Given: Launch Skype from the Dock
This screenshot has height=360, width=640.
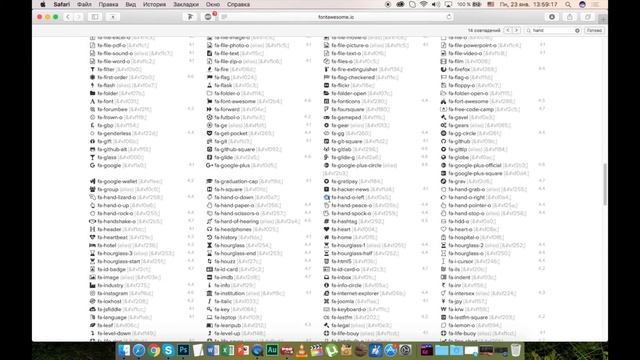Looking at the screenshot, I should pos(168,350).
